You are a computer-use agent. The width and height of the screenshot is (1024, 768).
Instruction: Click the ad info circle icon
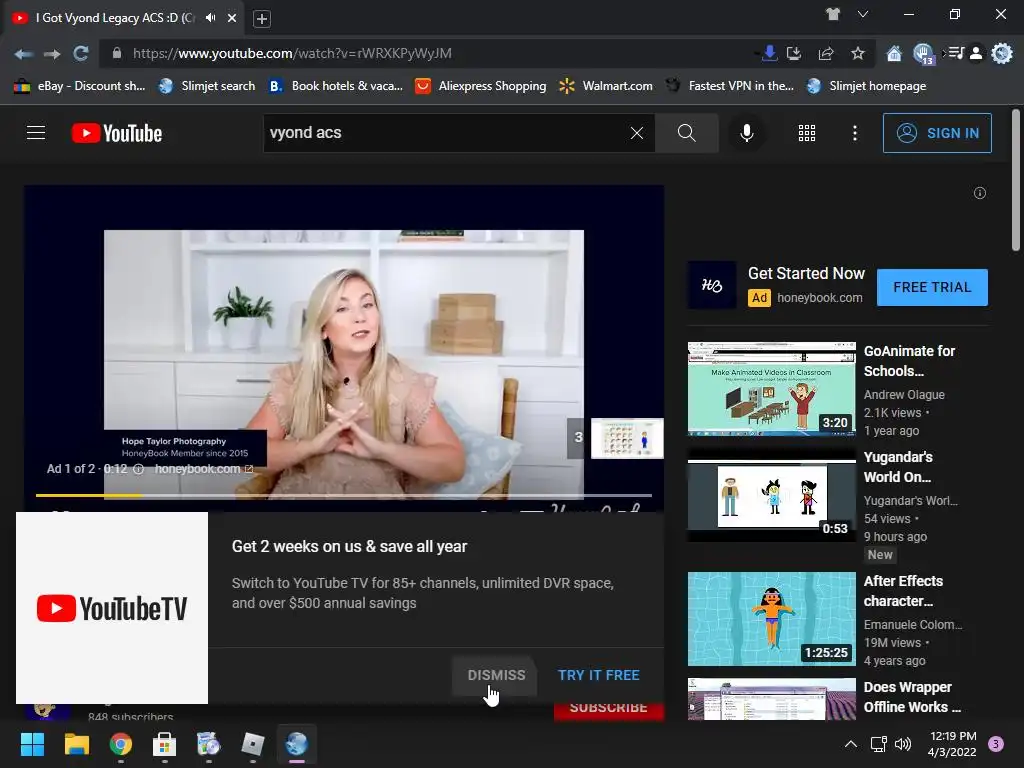pos(138,469)
